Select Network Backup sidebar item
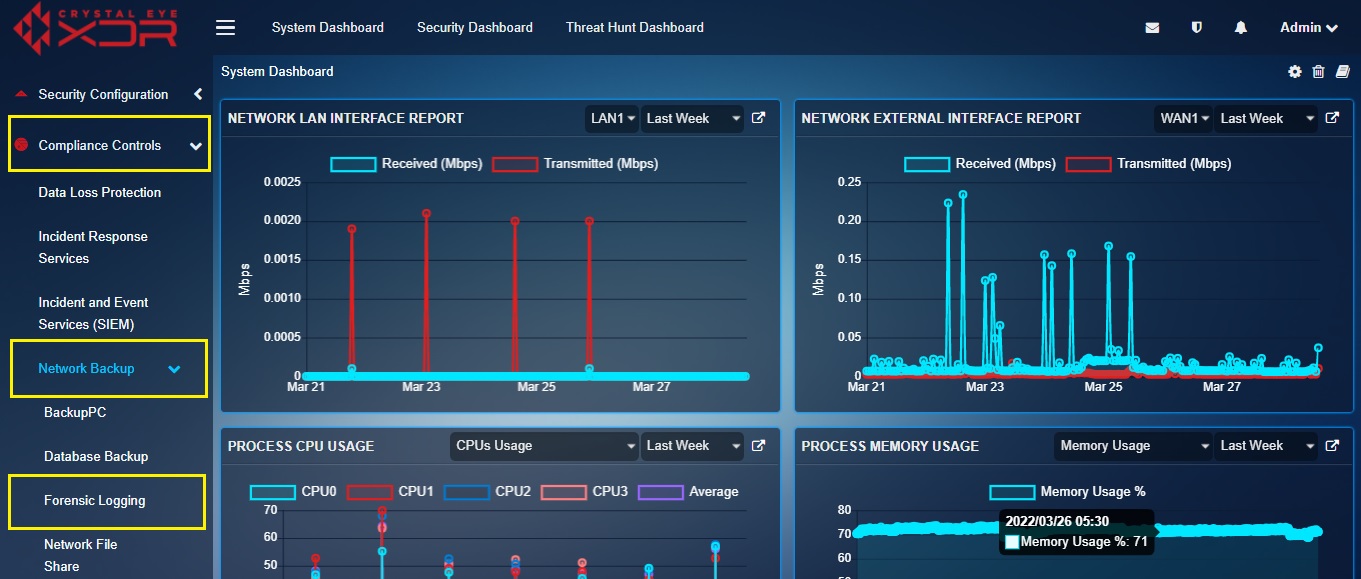The height and width of the screenshot is (579, 1361). pos(86,368)
